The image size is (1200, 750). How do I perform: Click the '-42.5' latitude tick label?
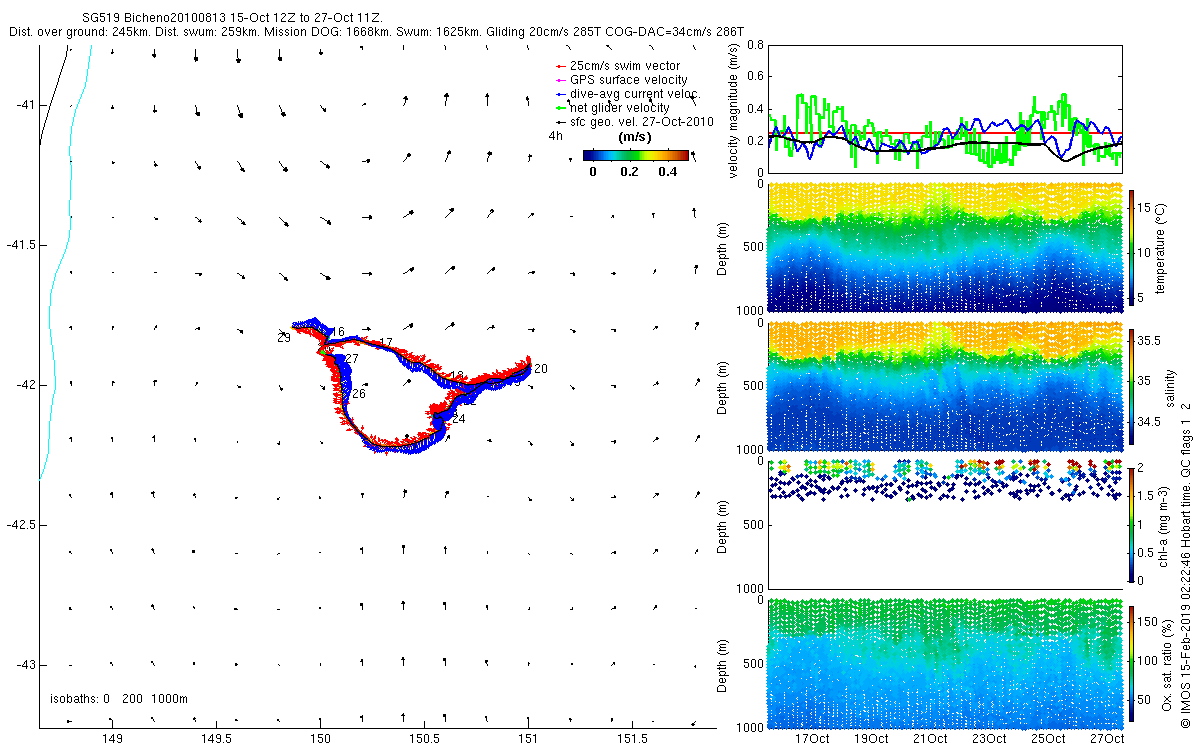[x=19, y=525]
